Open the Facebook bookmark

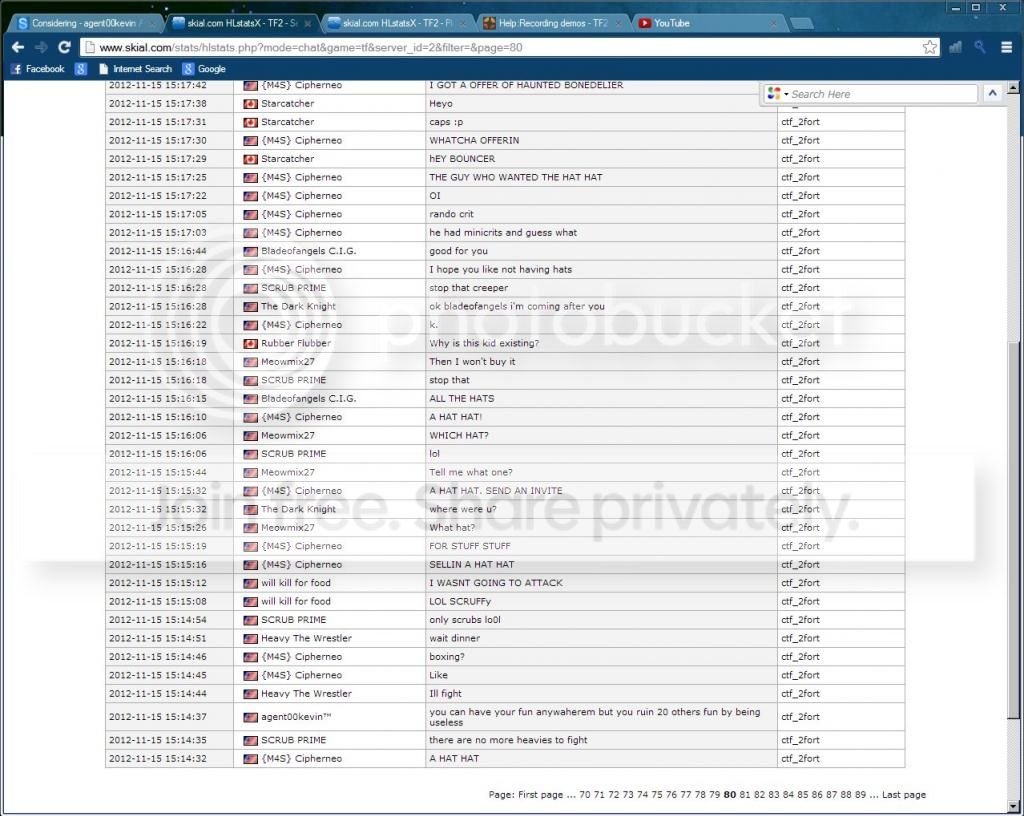point(38,69)
